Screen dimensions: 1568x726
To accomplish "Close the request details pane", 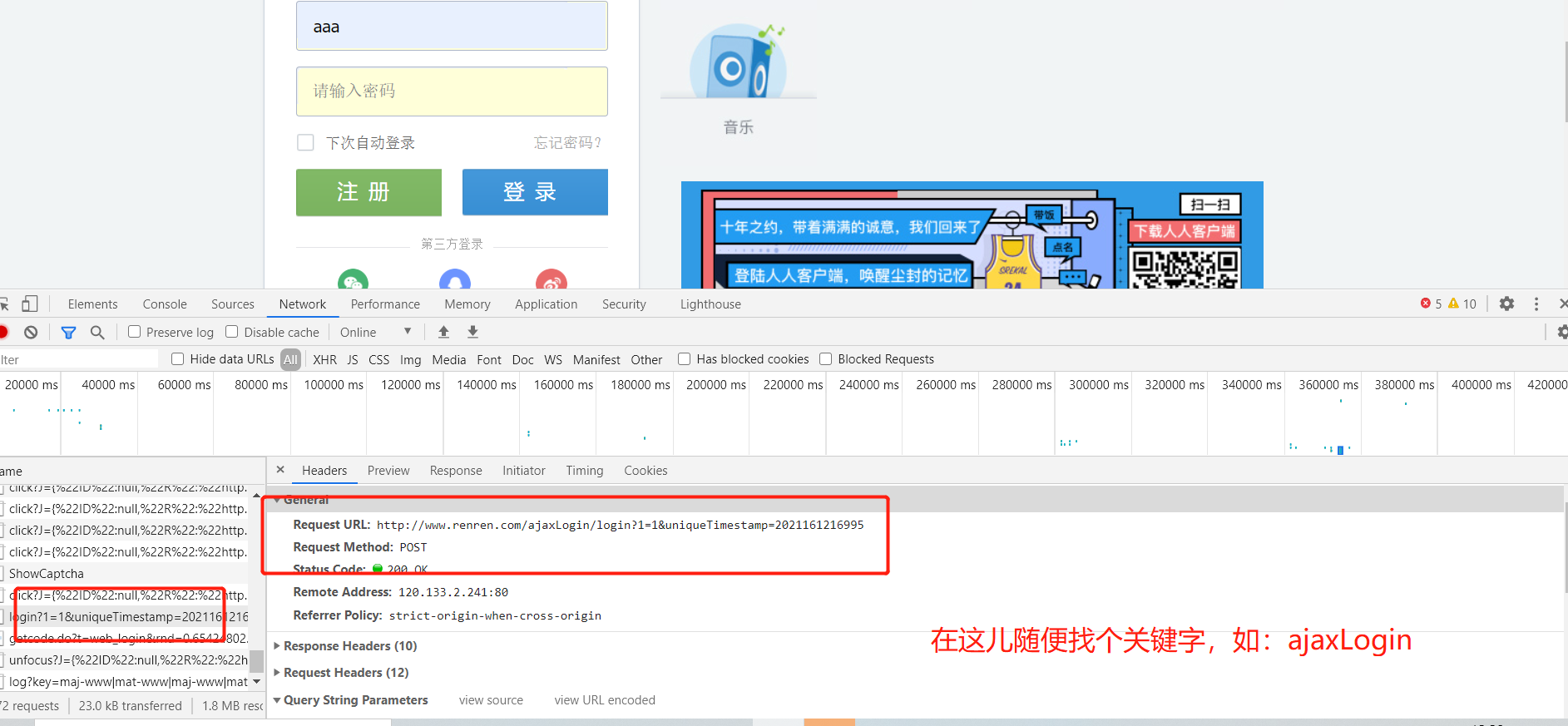I will 280,470.
